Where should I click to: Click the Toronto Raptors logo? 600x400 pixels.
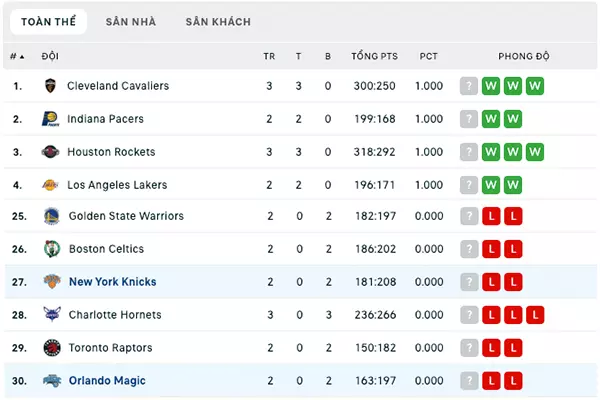pyautogui.click(x=52, y=348)
